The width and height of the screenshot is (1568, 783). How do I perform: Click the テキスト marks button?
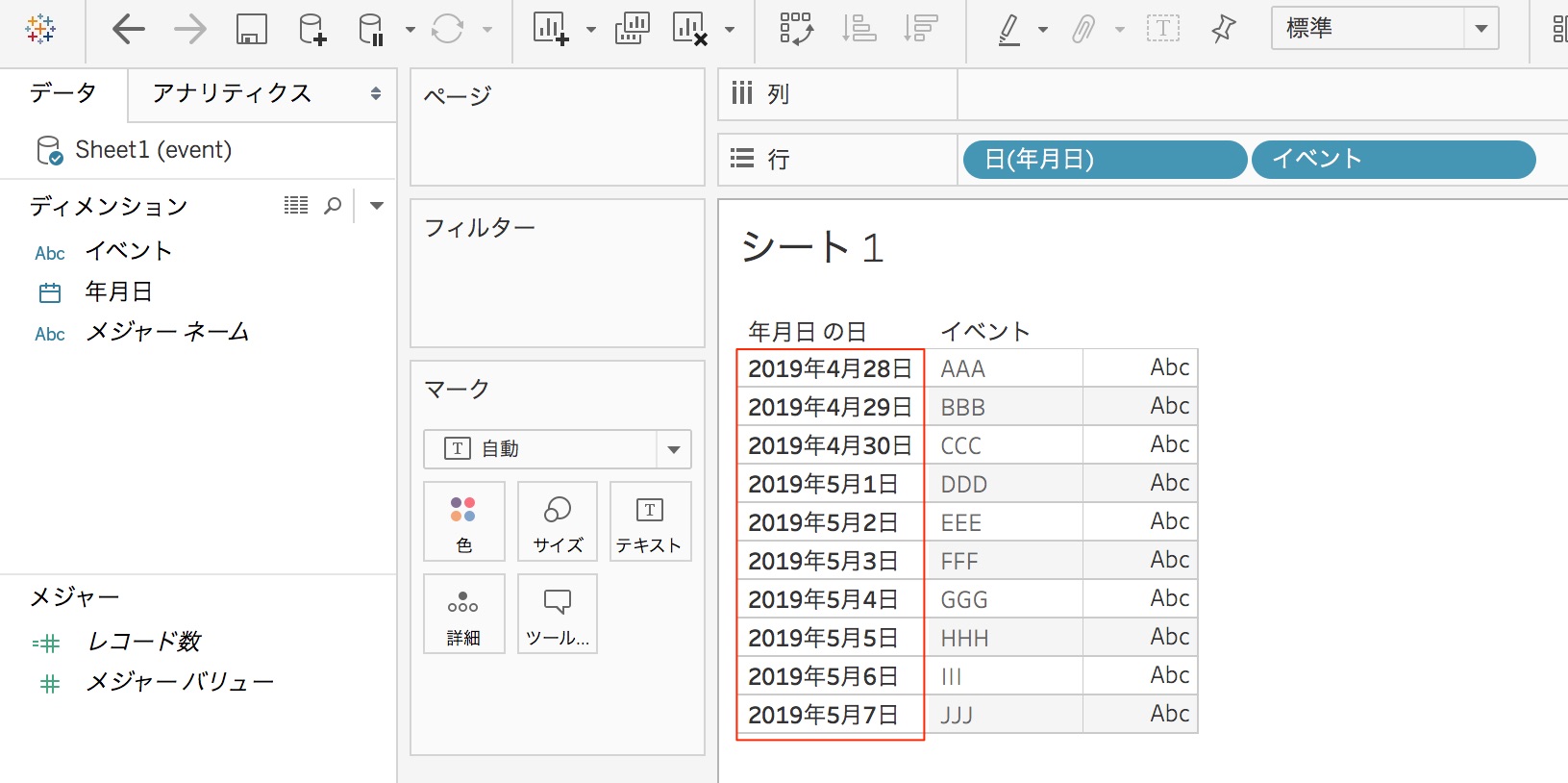coord(650,522)
